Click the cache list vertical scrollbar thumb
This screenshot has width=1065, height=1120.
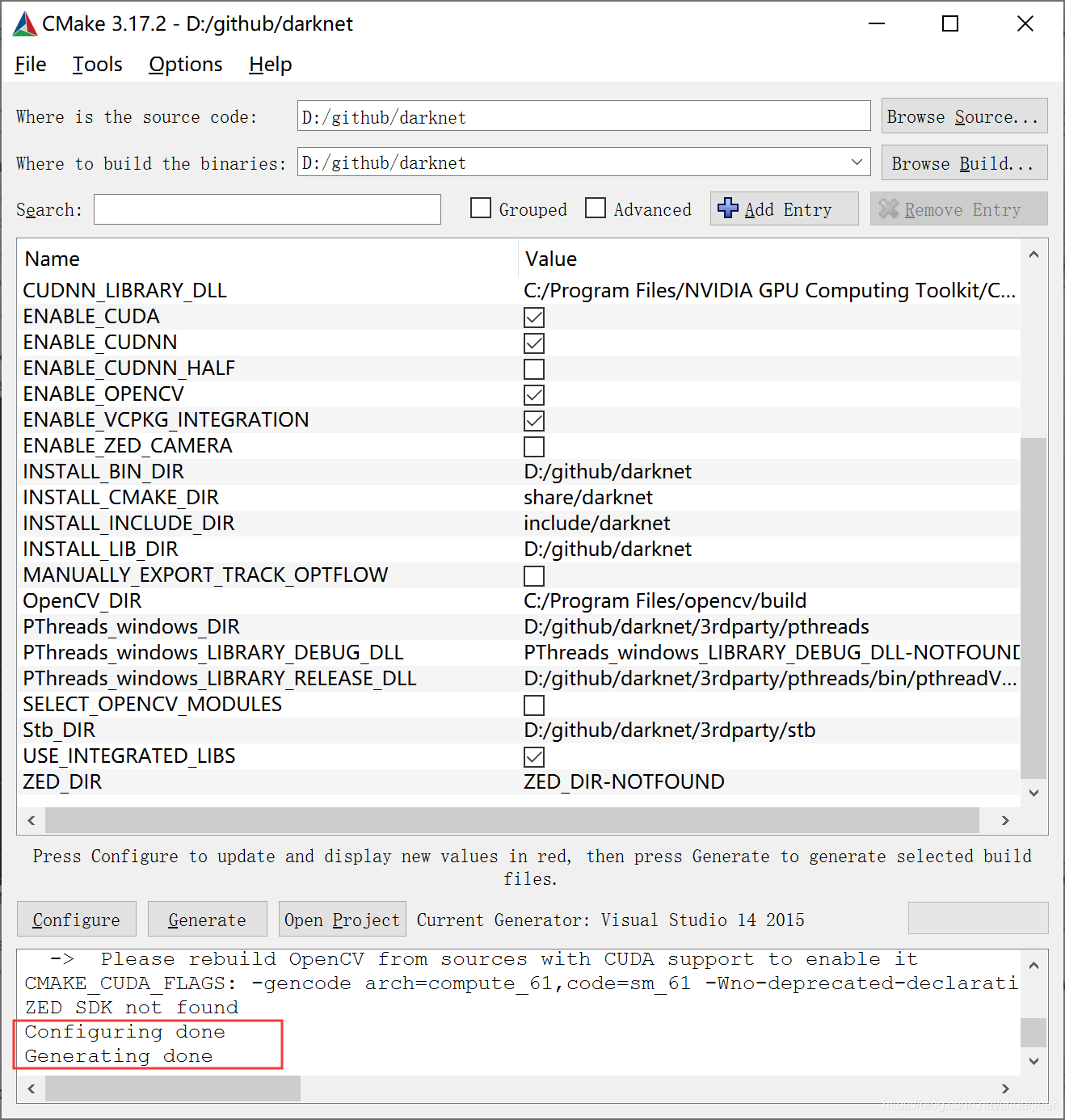pyautogui.click(x=1033, y=608)
